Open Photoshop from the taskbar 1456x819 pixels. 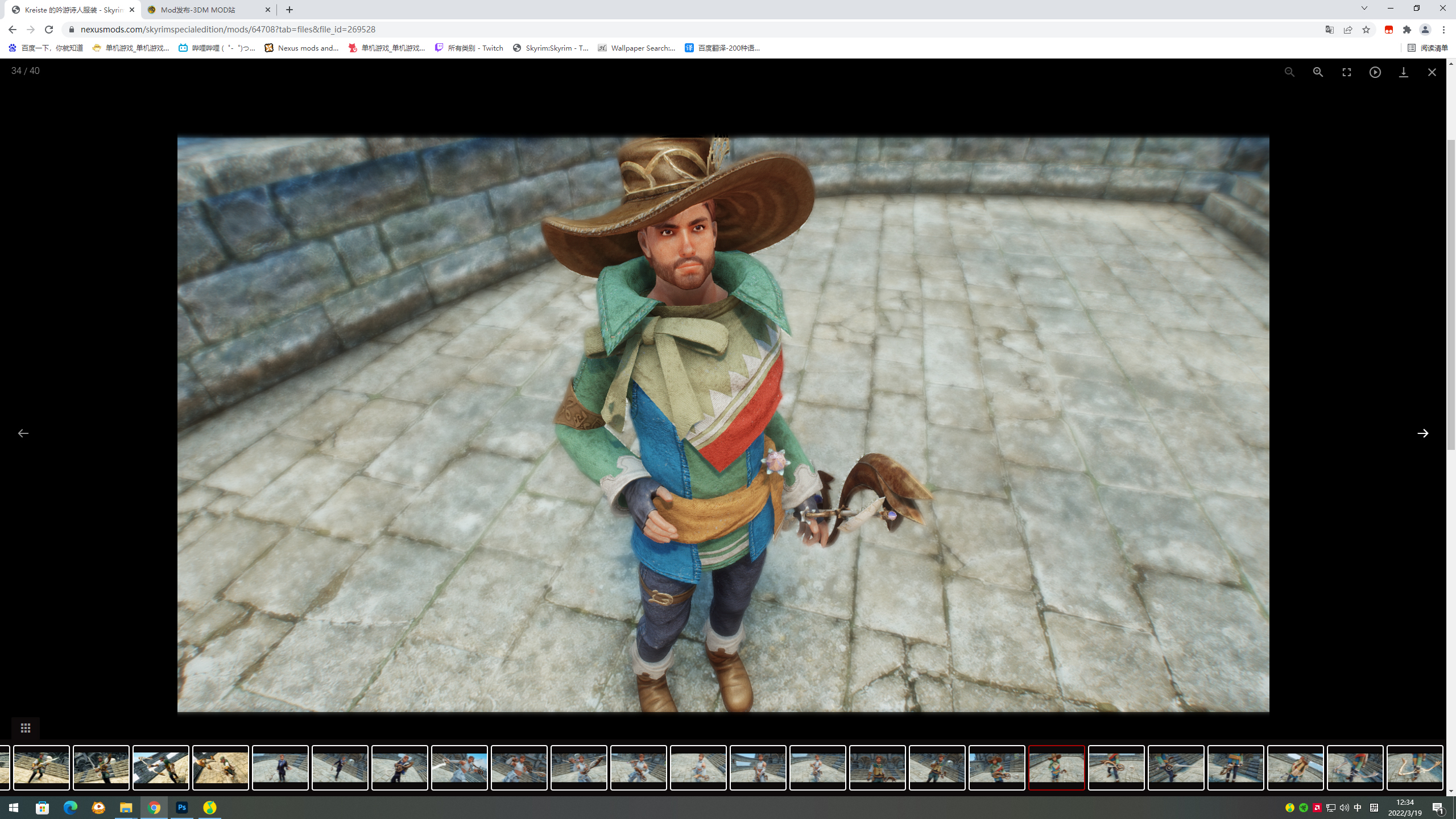tap(182, 808)
